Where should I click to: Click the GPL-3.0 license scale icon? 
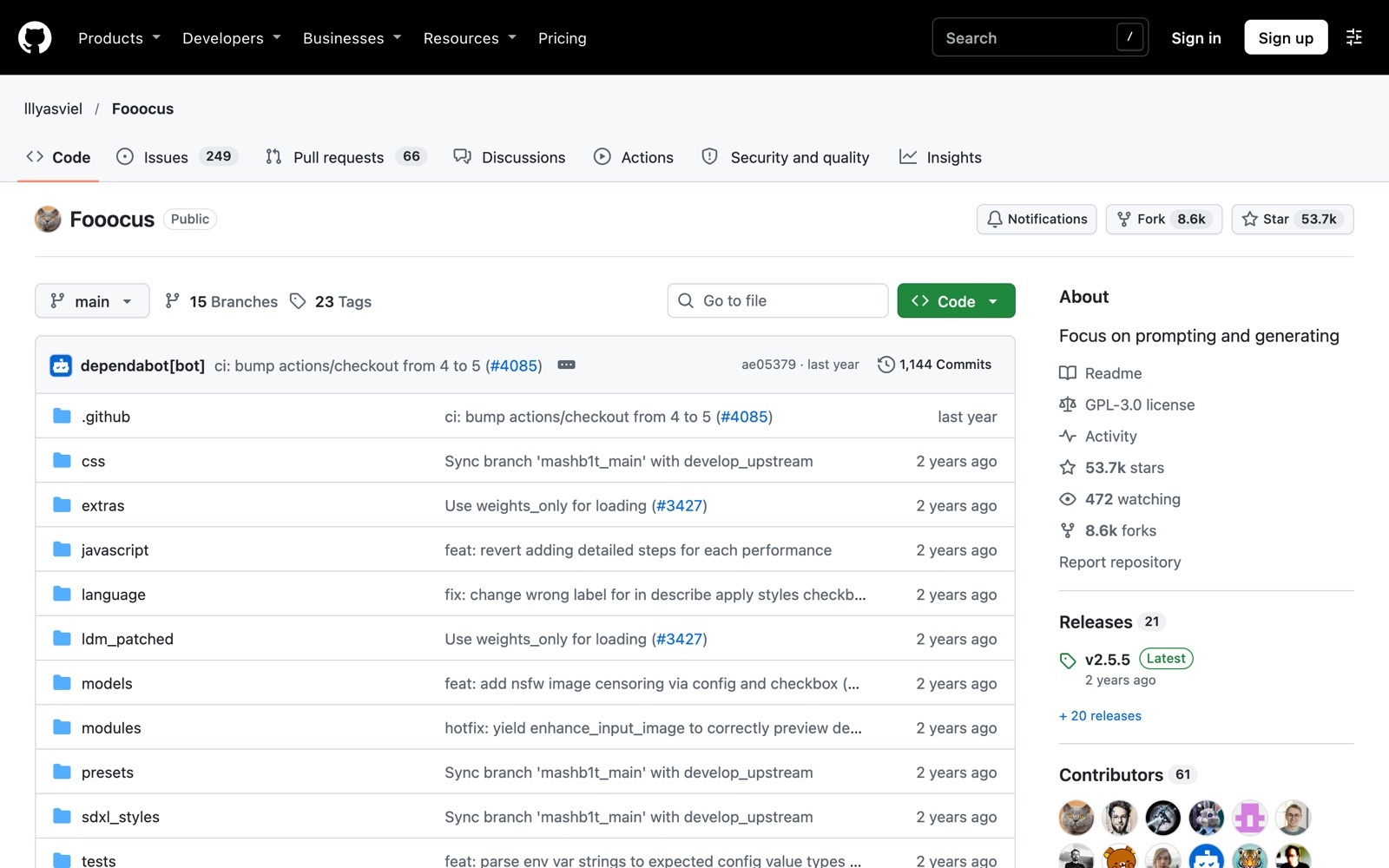coord(1068,404)
